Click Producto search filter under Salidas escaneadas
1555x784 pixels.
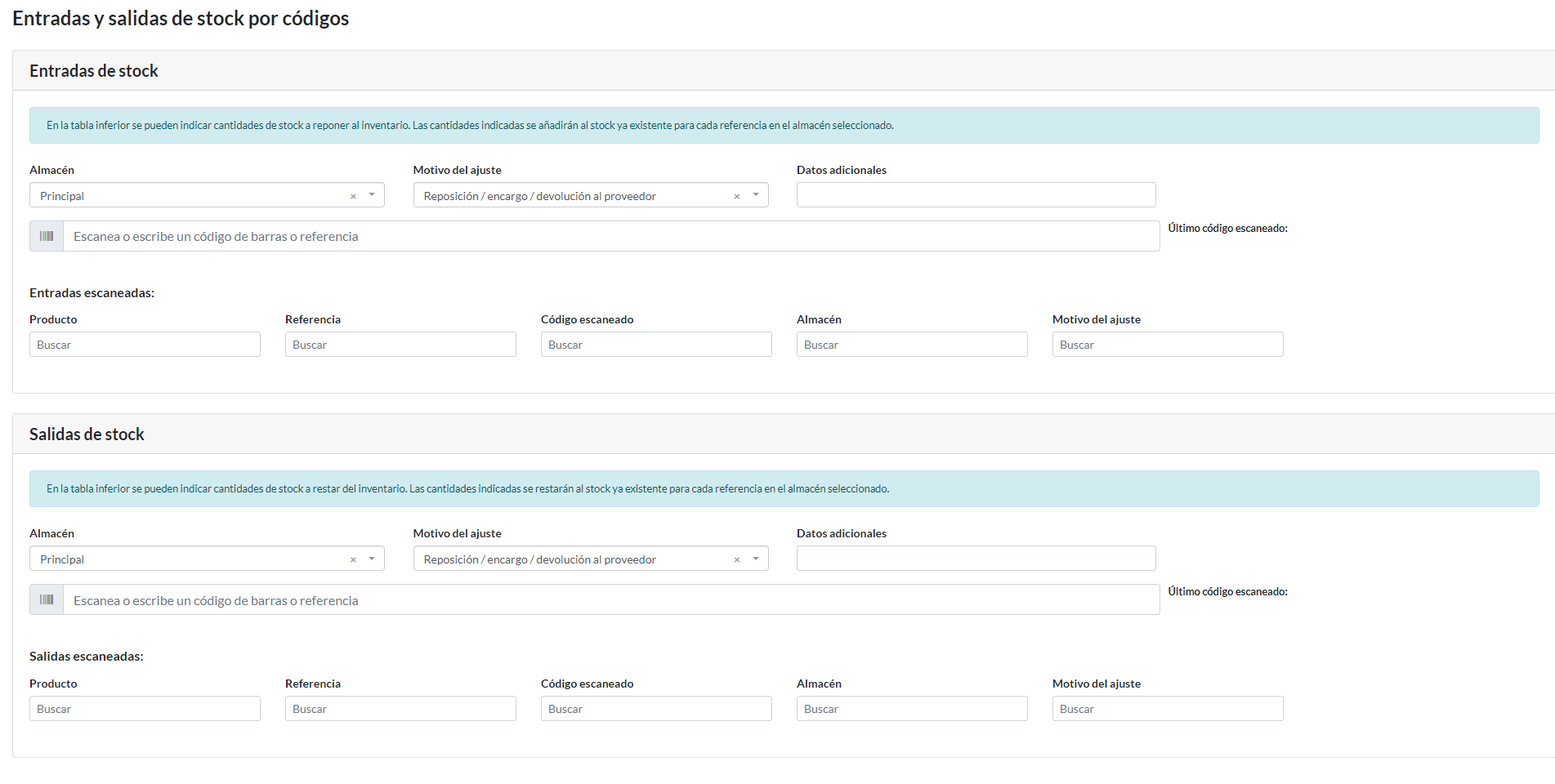click(x=145, y=709)
